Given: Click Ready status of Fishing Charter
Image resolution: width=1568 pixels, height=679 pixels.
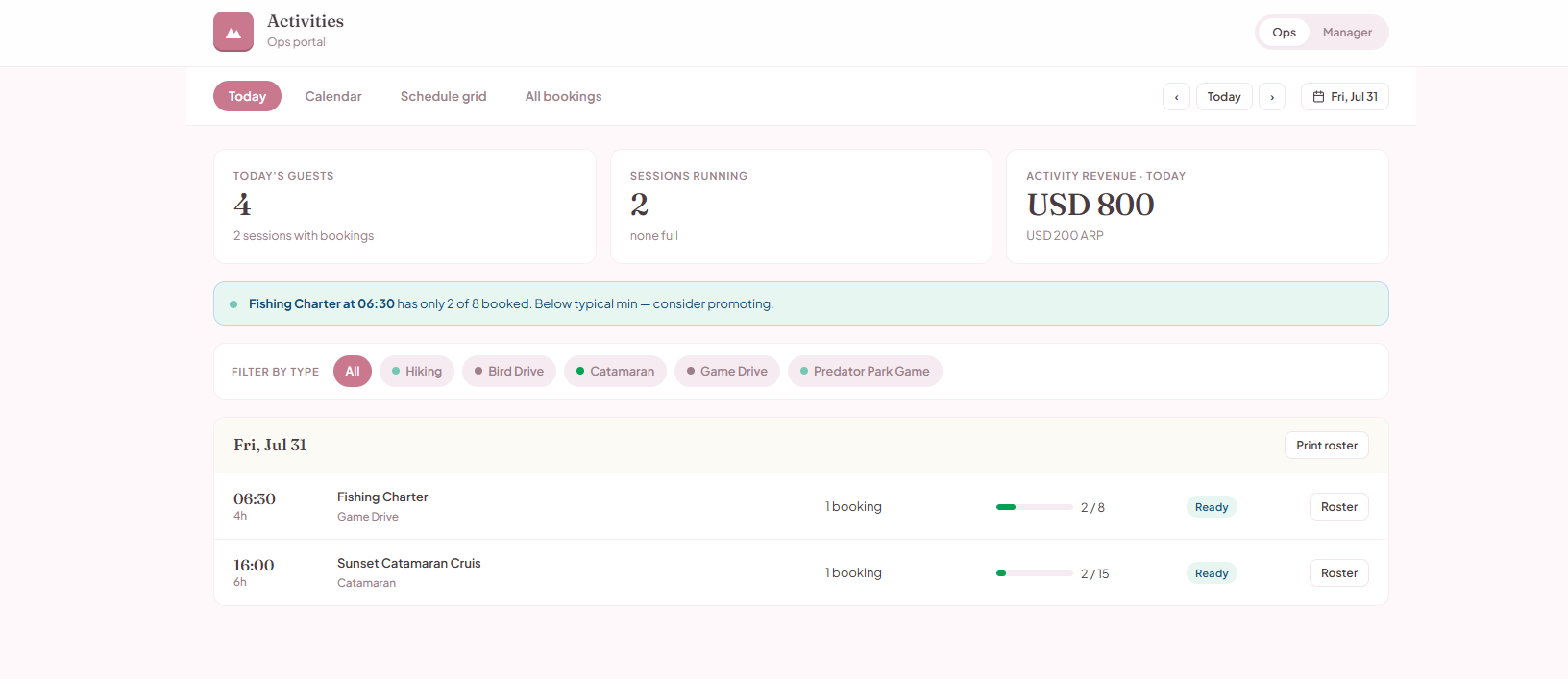Looking at the screenshot, I should point(1212,507).
